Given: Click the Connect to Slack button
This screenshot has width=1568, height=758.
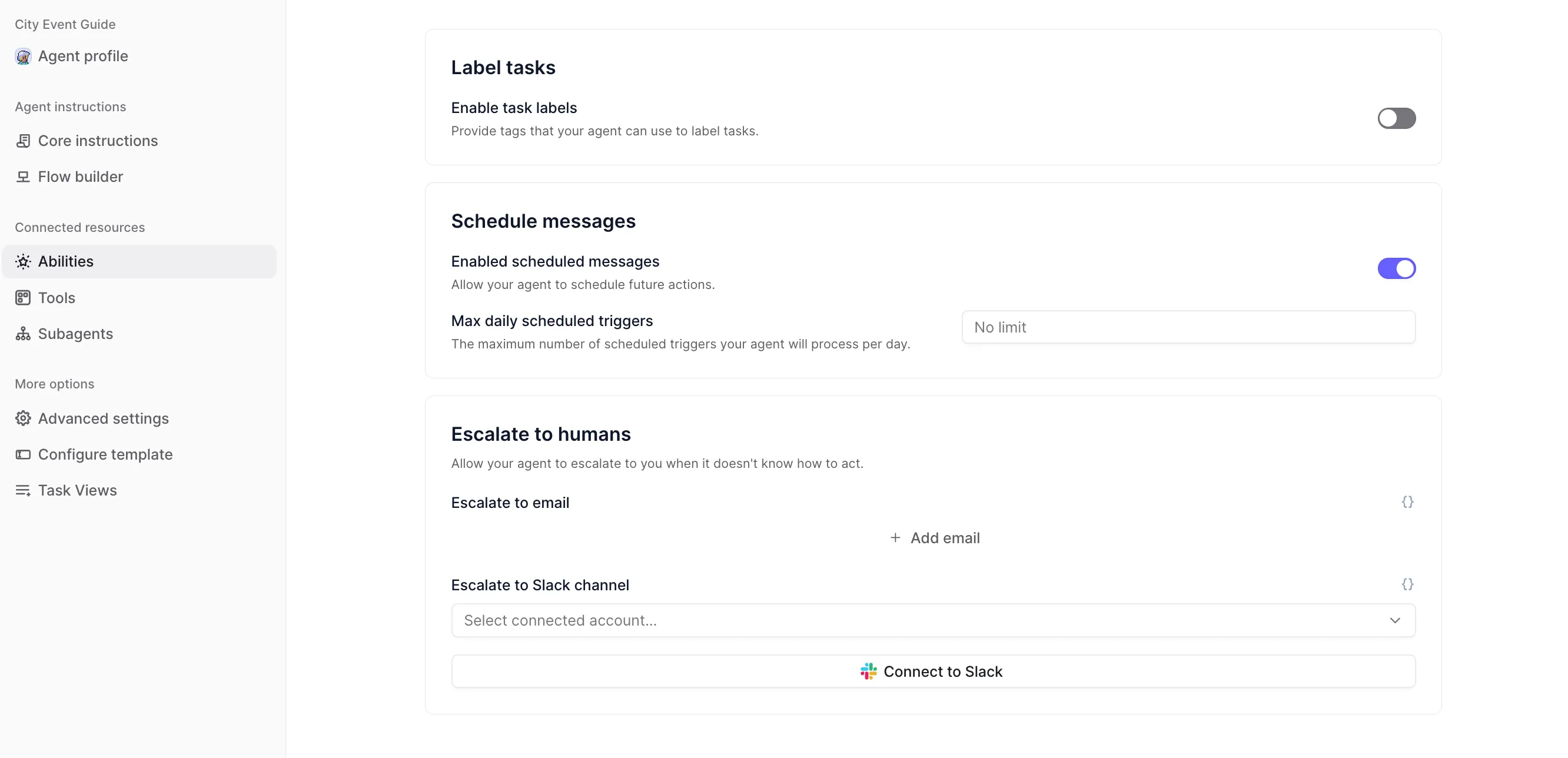Looking at the screenshot, I should (x=932, y=671).
